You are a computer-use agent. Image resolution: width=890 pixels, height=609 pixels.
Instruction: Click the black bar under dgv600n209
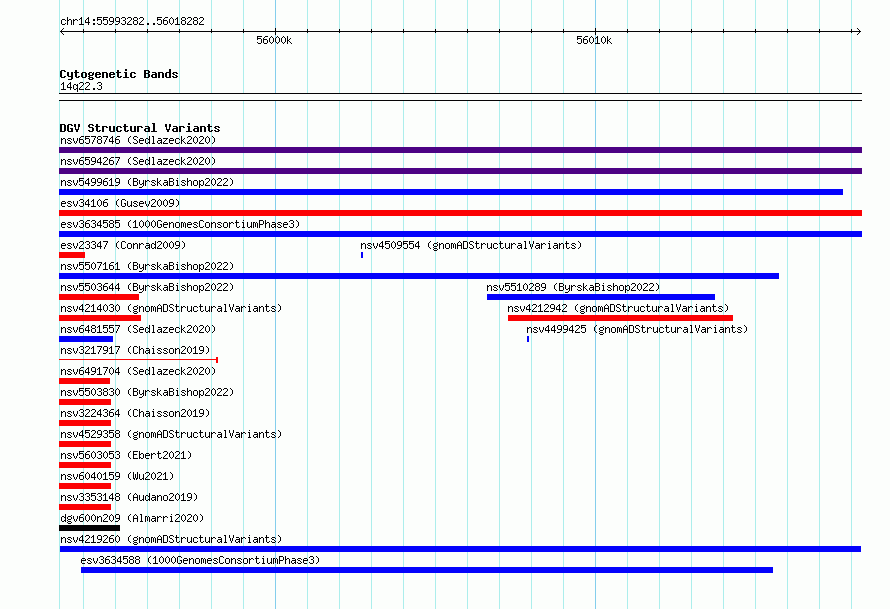90,528
